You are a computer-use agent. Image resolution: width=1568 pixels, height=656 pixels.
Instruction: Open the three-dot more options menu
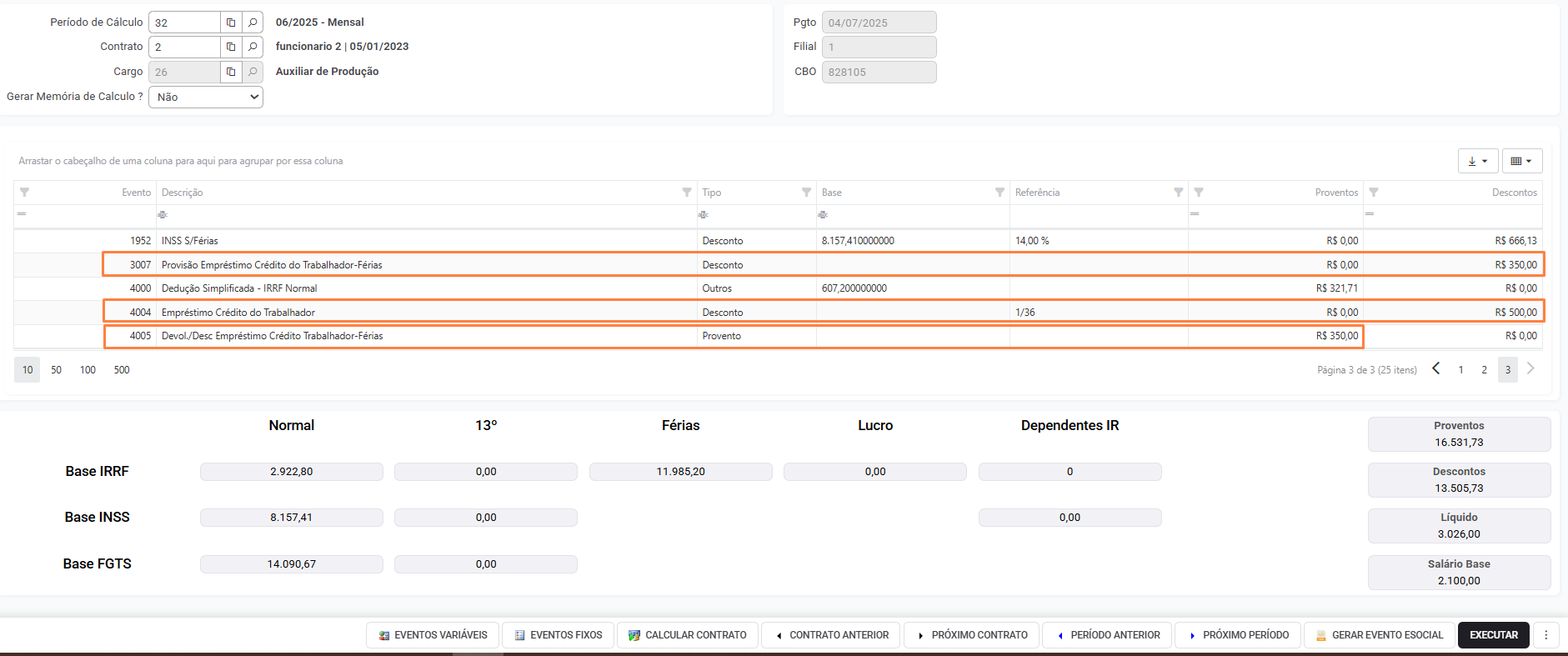pos(1546,635)
